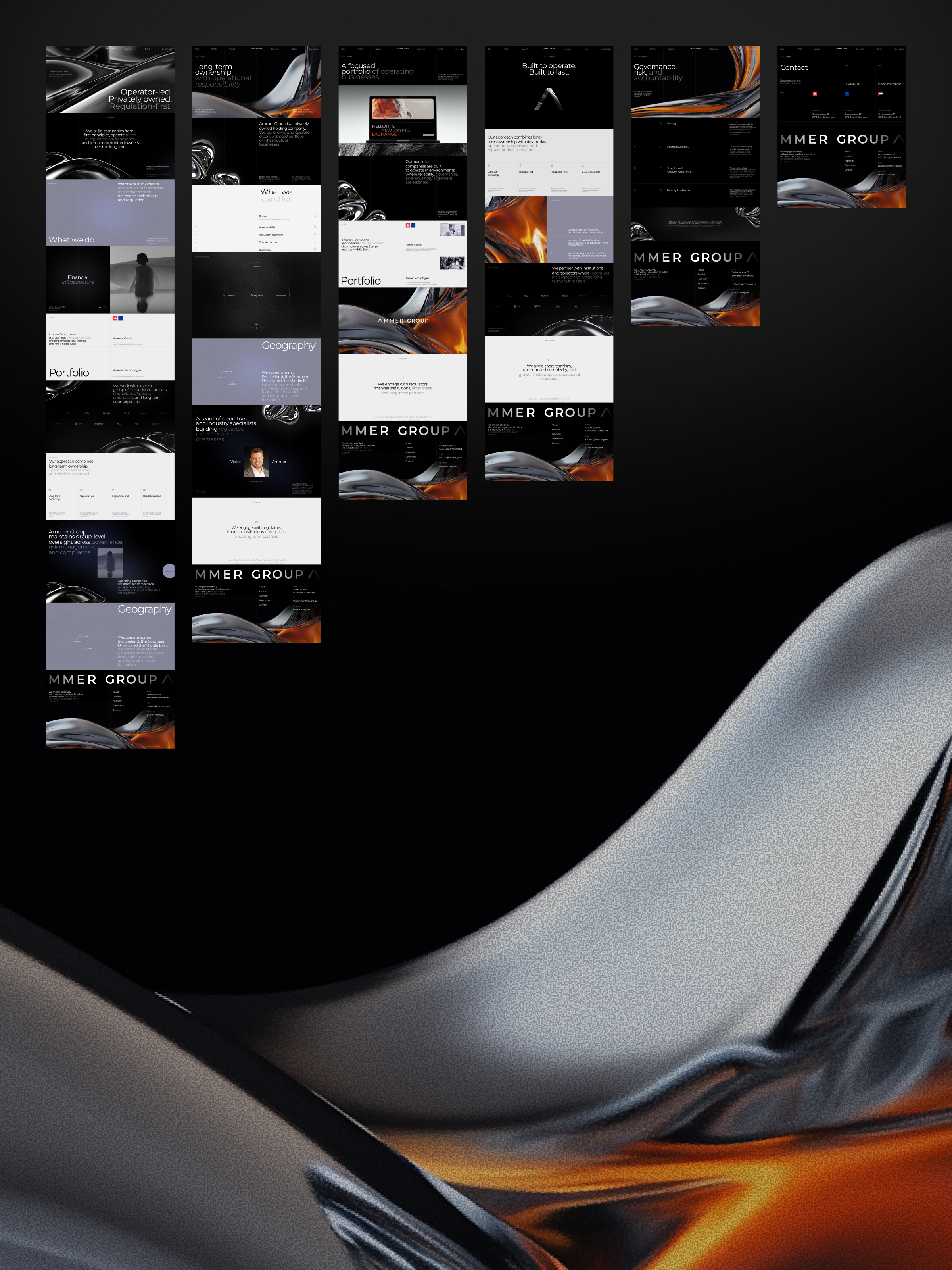Viewport: 952px width, 1270px height.
Task: Open Approach link in Contact page footer
Action: pos(849,161)
